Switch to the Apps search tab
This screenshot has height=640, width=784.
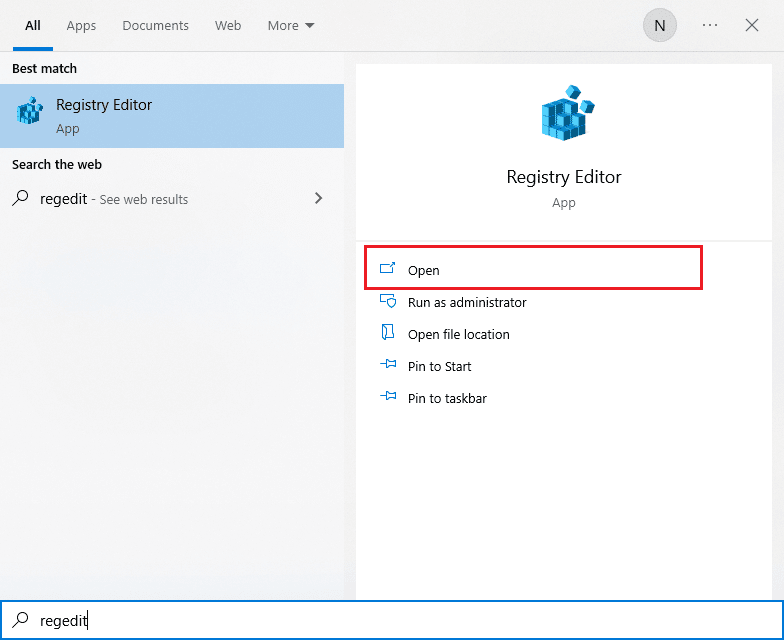click(81, 26)
